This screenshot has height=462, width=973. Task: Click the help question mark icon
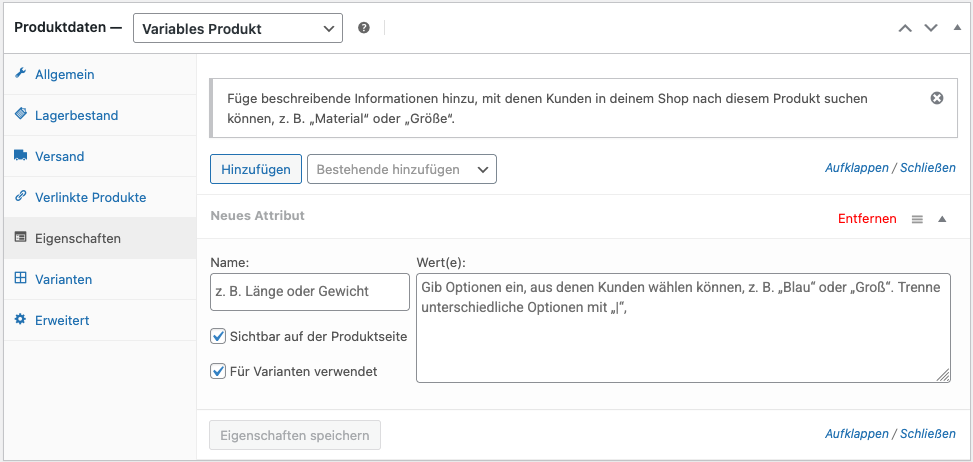[x=364, y=28]
